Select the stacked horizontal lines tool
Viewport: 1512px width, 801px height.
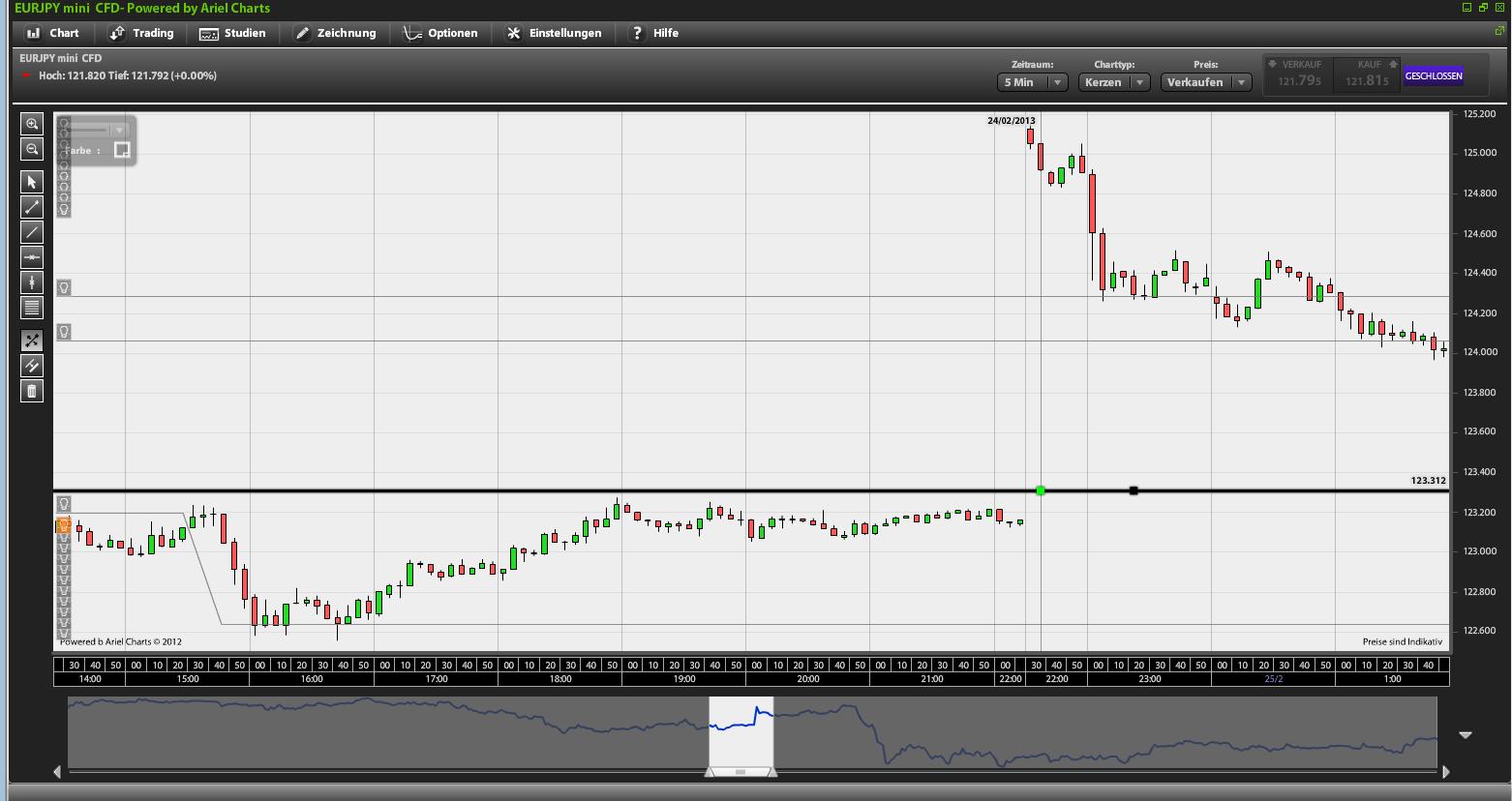(x=32, y=308)
